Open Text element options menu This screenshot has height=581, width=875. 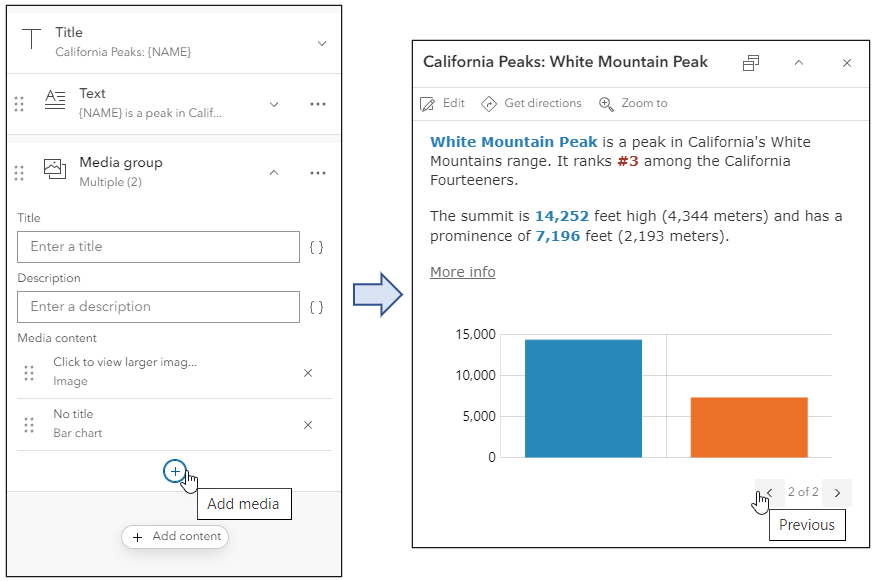tap(318, 104)
